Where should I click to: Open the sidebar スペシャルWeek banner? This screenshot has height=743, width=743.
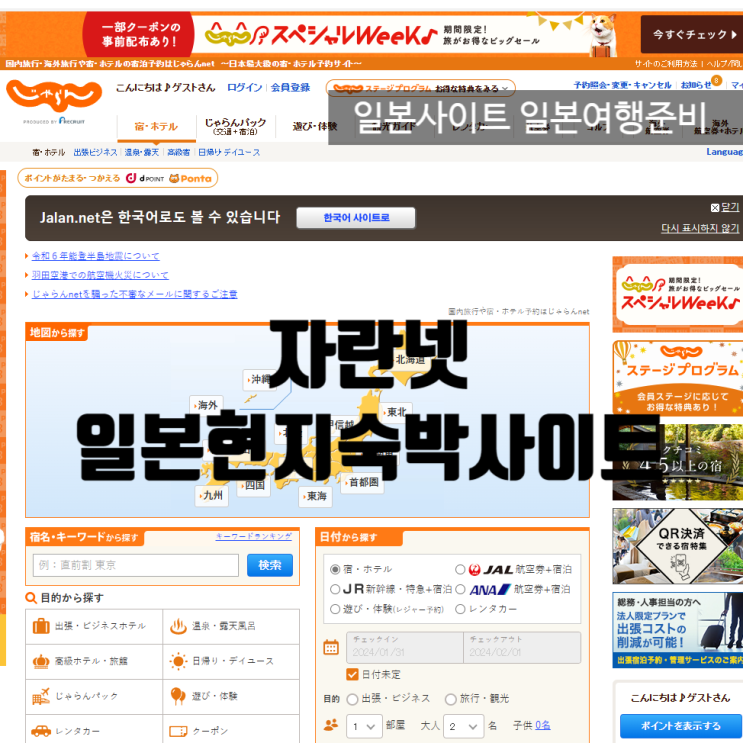point(678,294)
